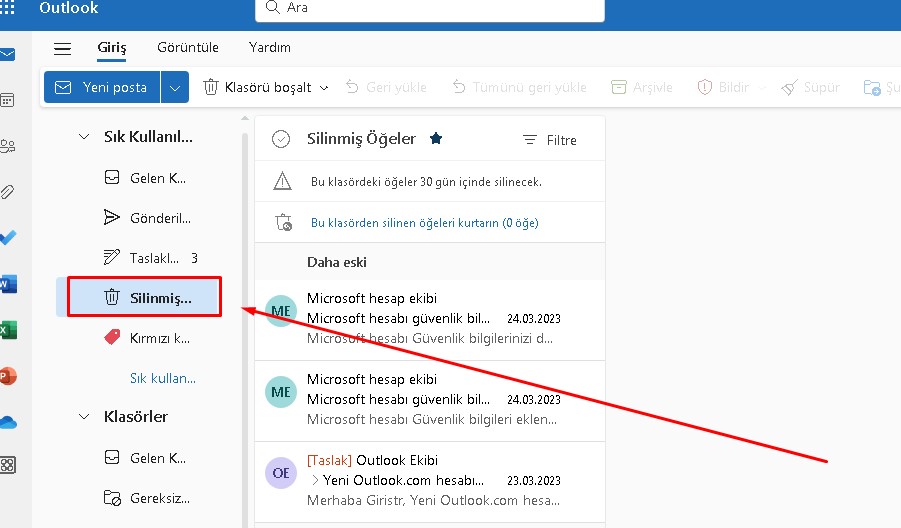The image size is (901, 528).
Task: Open Gelen Kutusu under Sık Kullanılanlar
Action: pyautogui.click(x=144, y=178)
